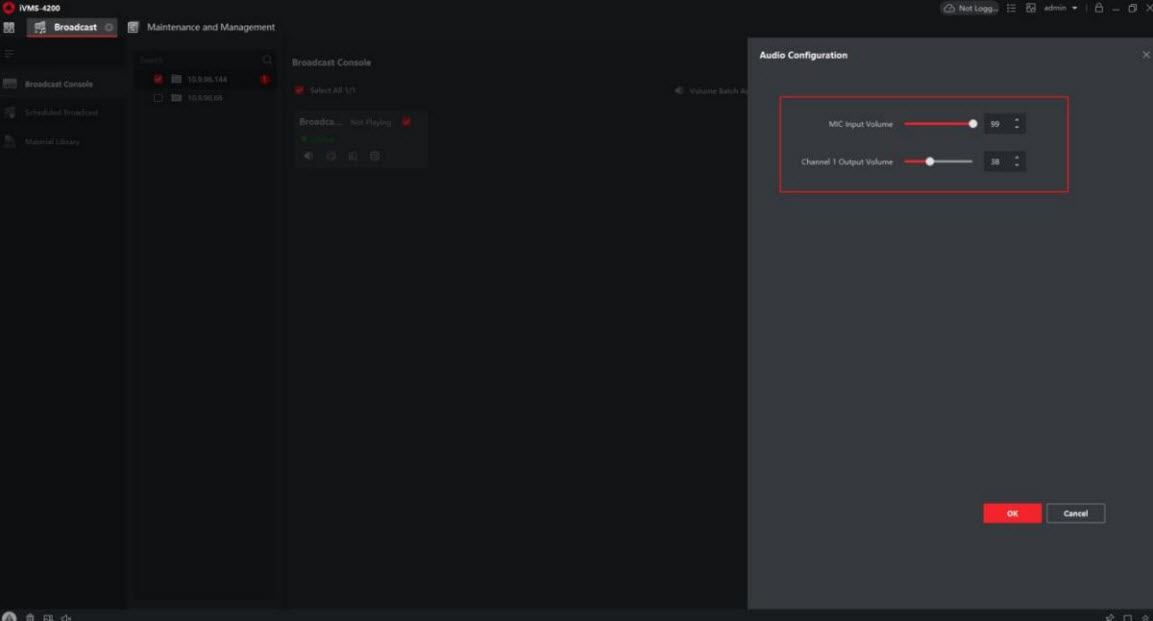
Task: Open the module grid menu icon
Action: (x=9, y=27)
